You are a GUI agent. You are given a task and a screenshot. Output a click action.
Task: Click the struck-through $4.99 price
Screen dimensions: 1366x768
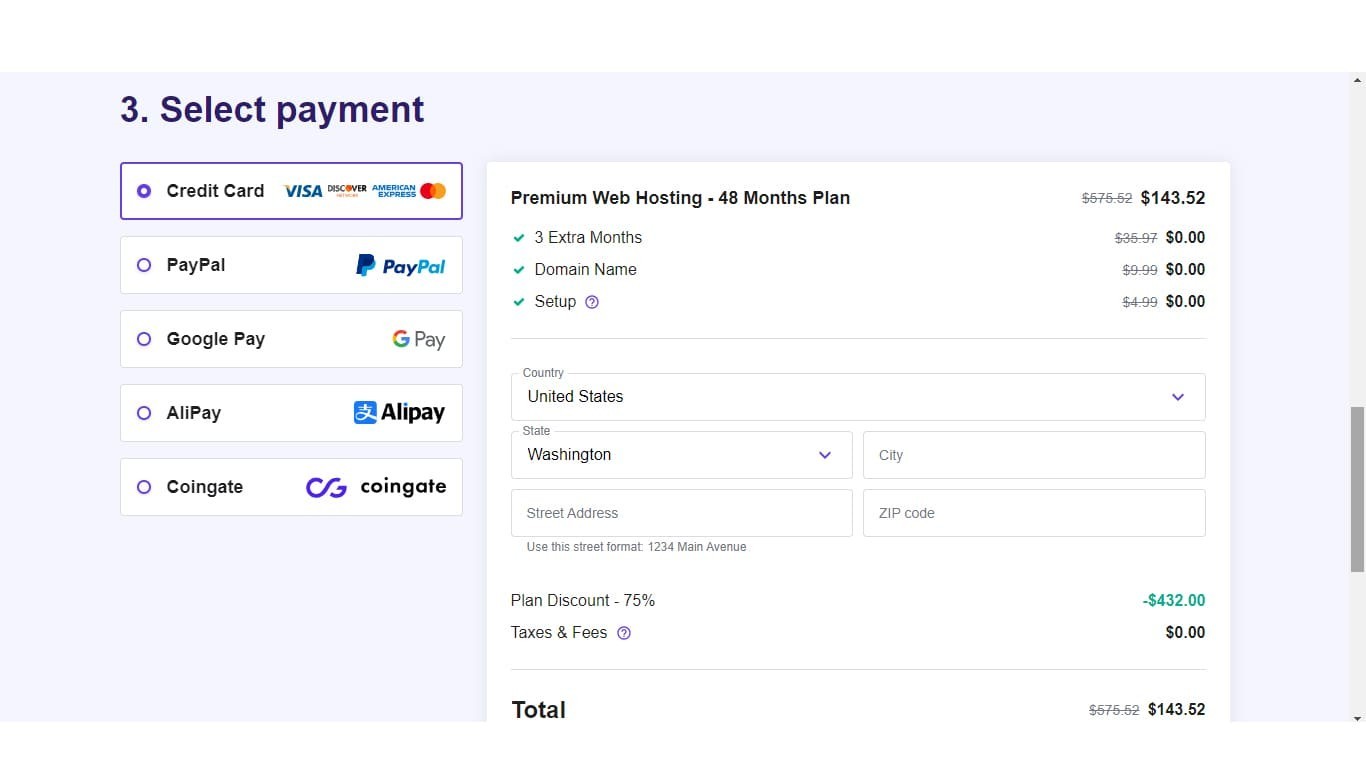[x=1140, y=302]
